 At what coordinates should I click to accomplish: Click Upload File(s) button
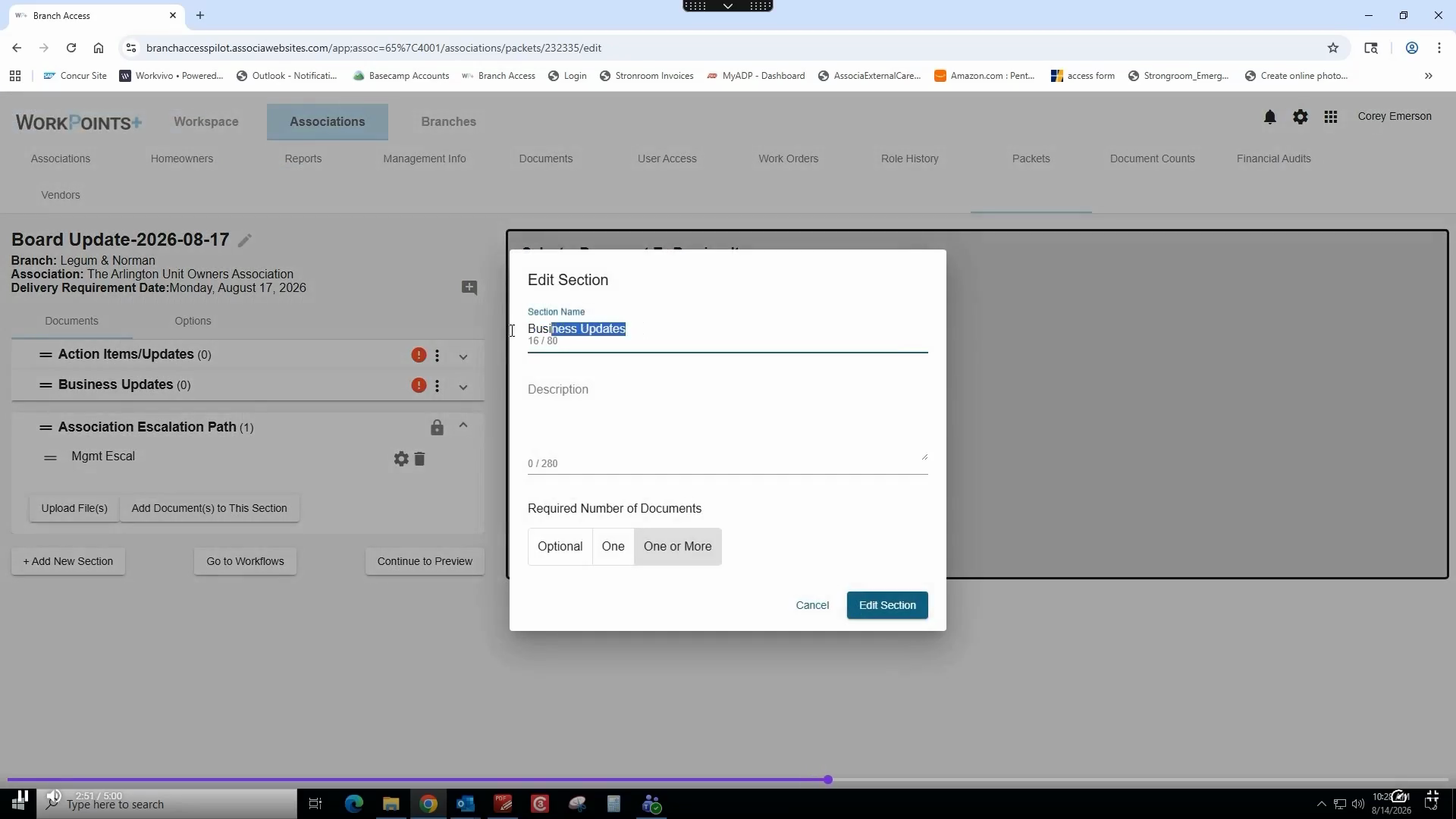tap(74, 508)
